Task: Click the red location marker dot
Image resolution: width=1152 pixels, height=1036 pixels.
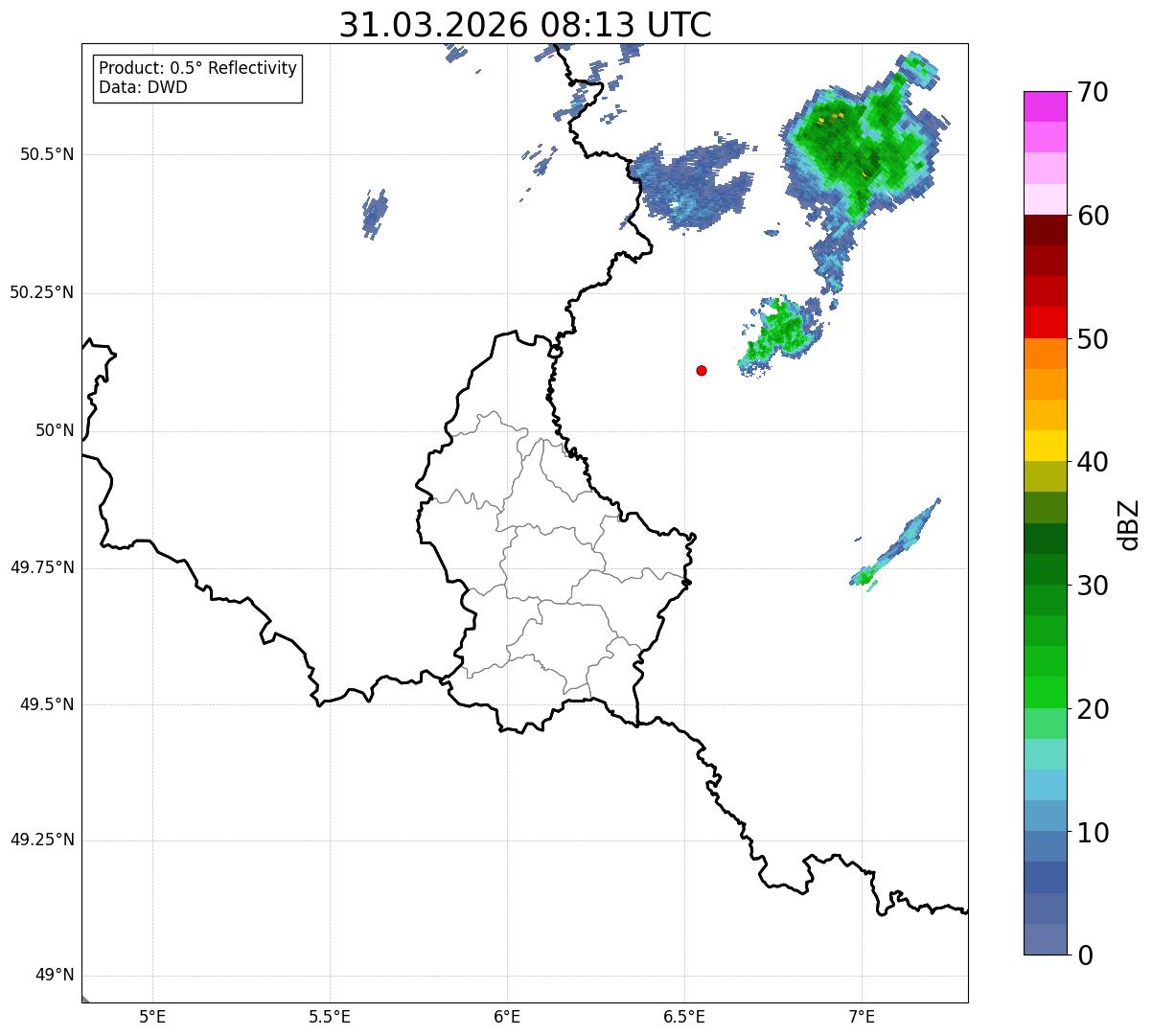Action: tap(702, 370)
